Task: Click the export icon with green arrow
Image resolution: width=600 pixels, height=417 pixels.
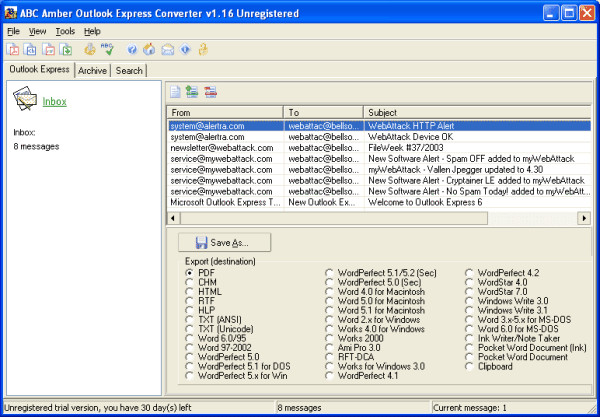Action: (66, 49)
